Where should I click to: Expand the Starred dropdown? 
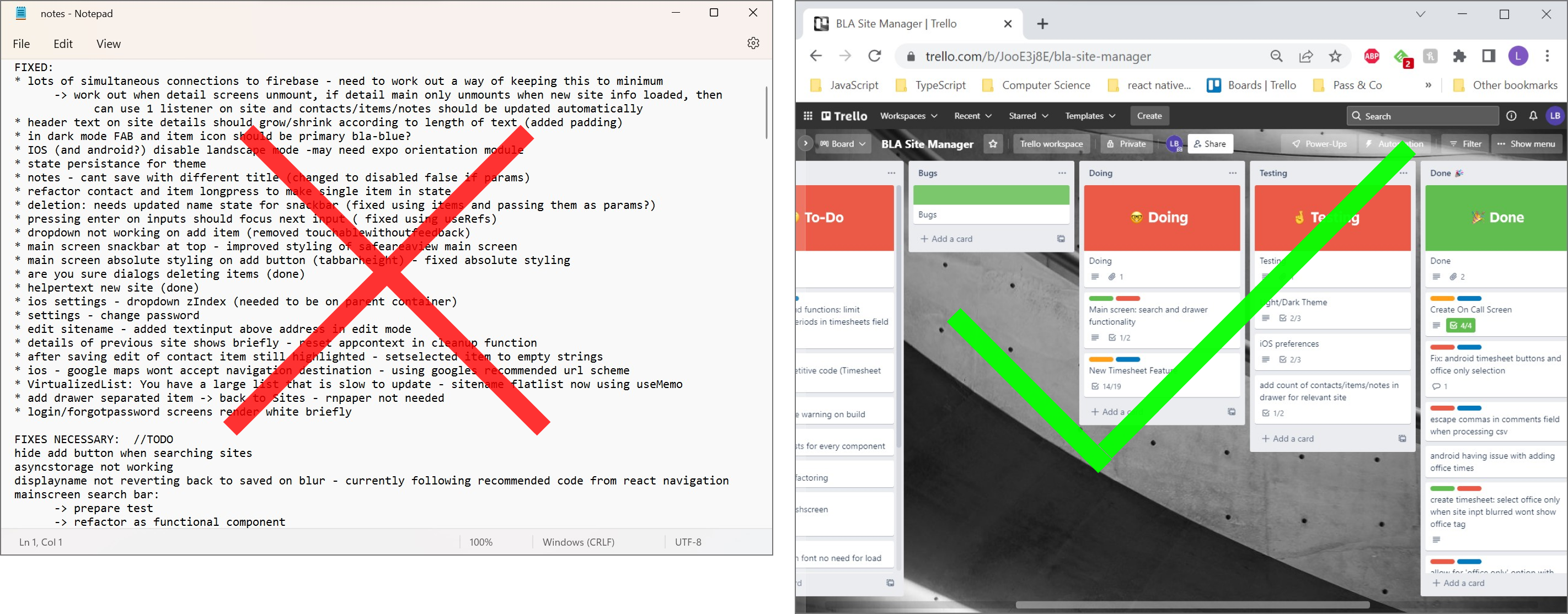click(1028, 116)
